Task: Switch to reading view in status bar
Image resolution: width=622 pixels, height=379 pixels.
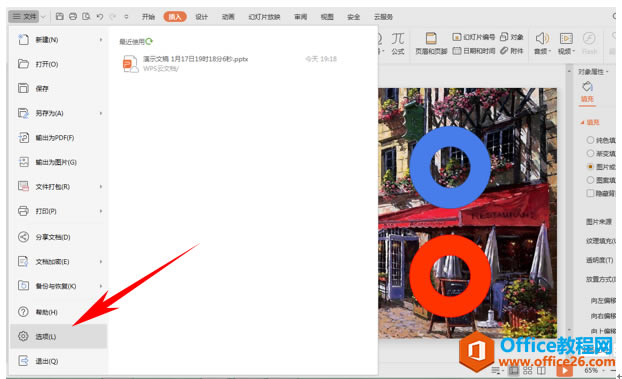Action: [x=541, y=371]
